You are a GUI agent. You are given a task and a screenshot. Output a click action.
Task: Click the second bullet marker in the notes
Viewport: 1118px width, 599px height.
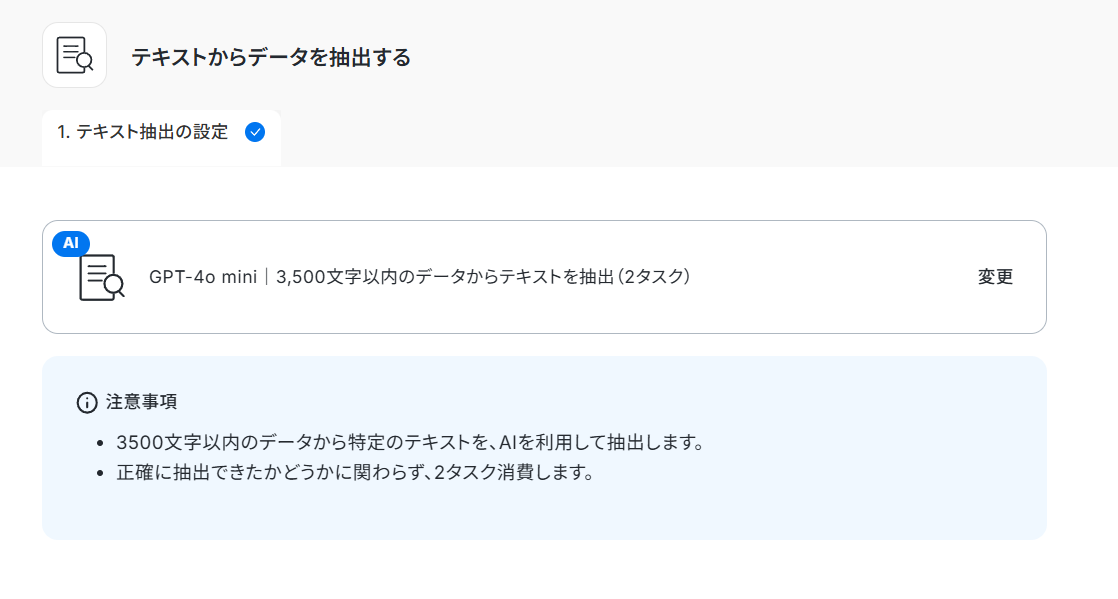click(101, 473)
